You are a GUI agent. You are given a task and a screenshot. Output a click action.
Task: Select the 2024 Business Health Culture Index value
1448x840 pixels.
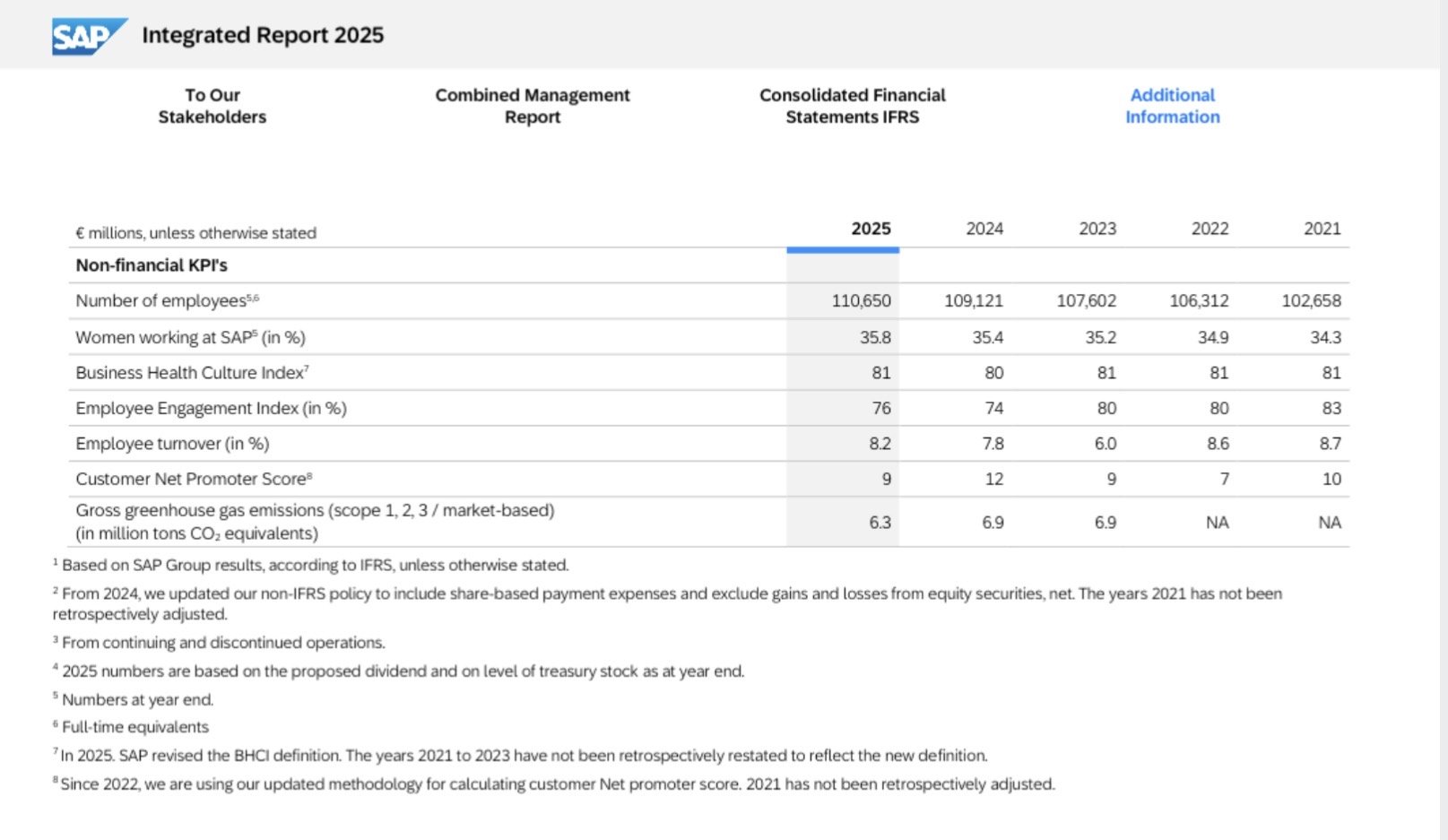[x=994, y=372]
